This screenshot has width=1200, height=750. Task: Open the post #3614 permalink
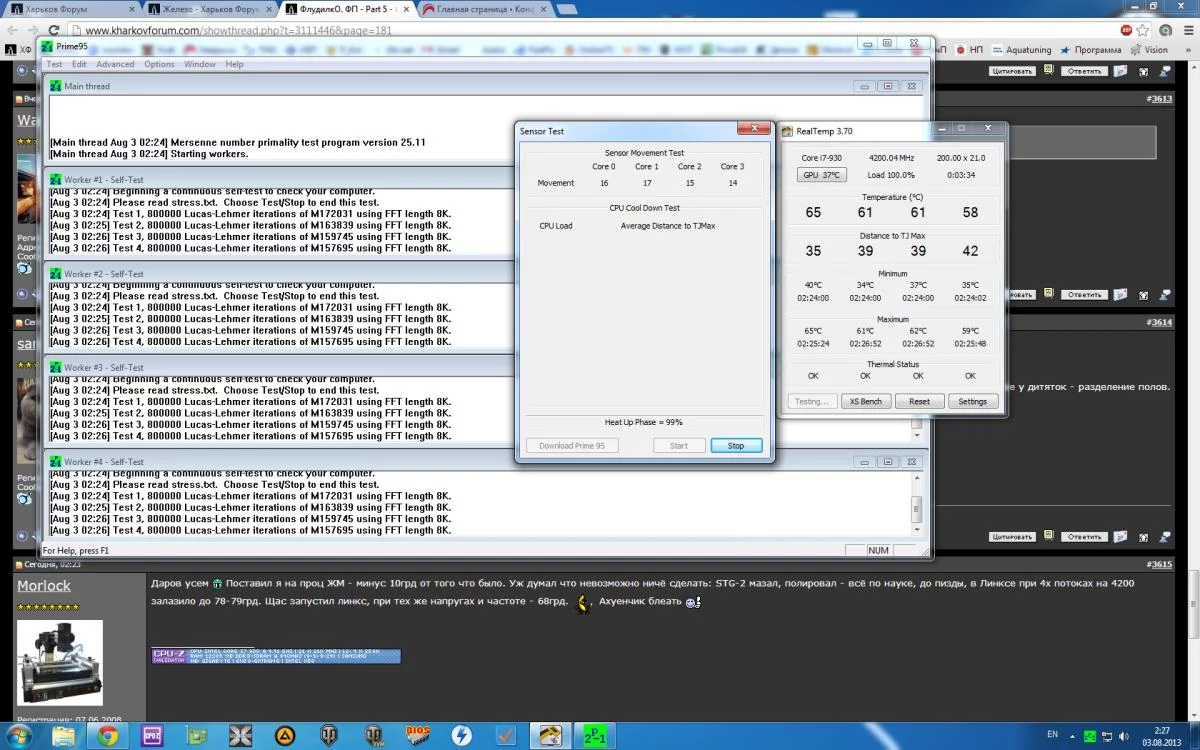coord(1159,323)
